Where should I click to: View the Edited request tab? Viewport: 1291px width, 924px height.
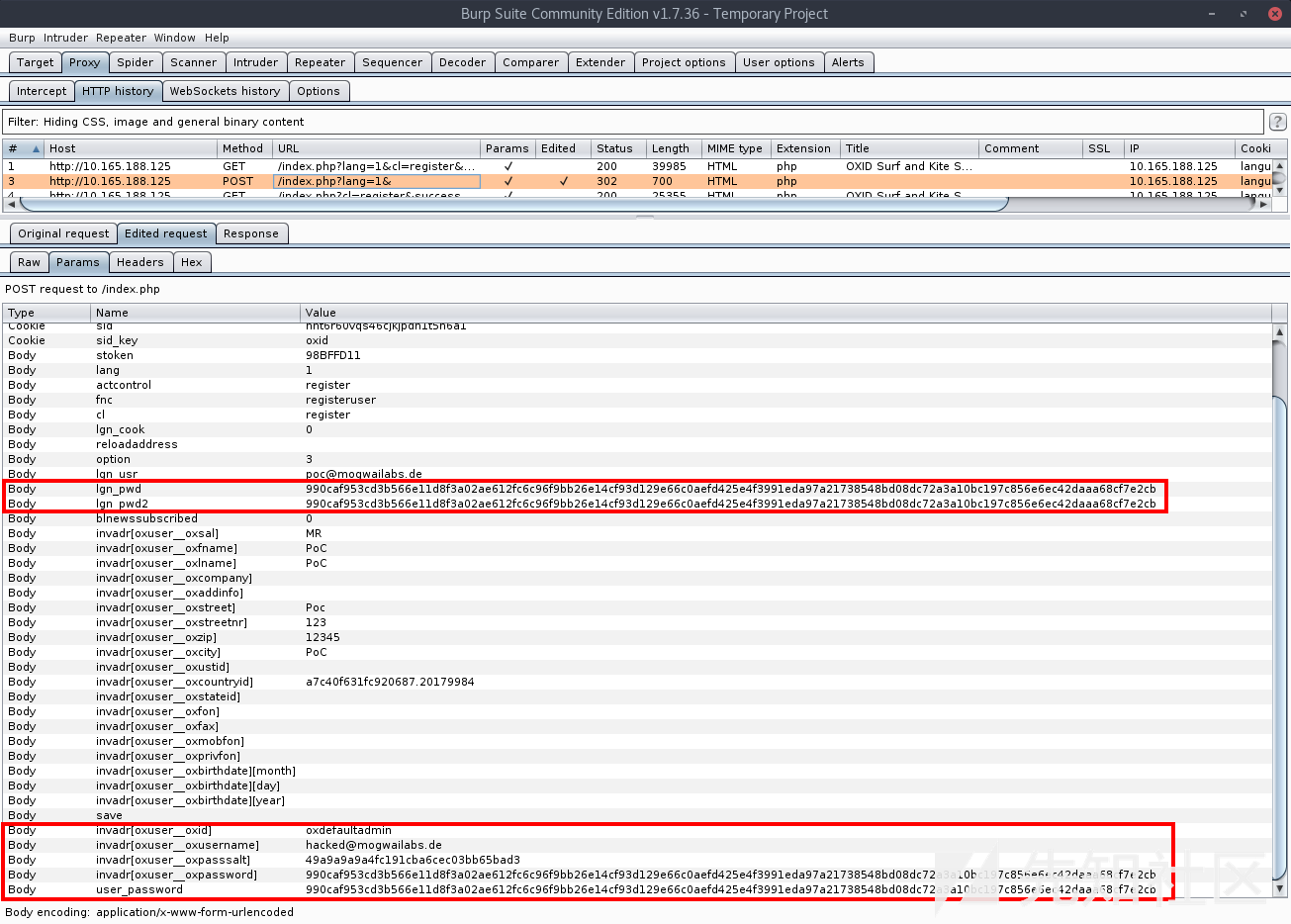166,233
